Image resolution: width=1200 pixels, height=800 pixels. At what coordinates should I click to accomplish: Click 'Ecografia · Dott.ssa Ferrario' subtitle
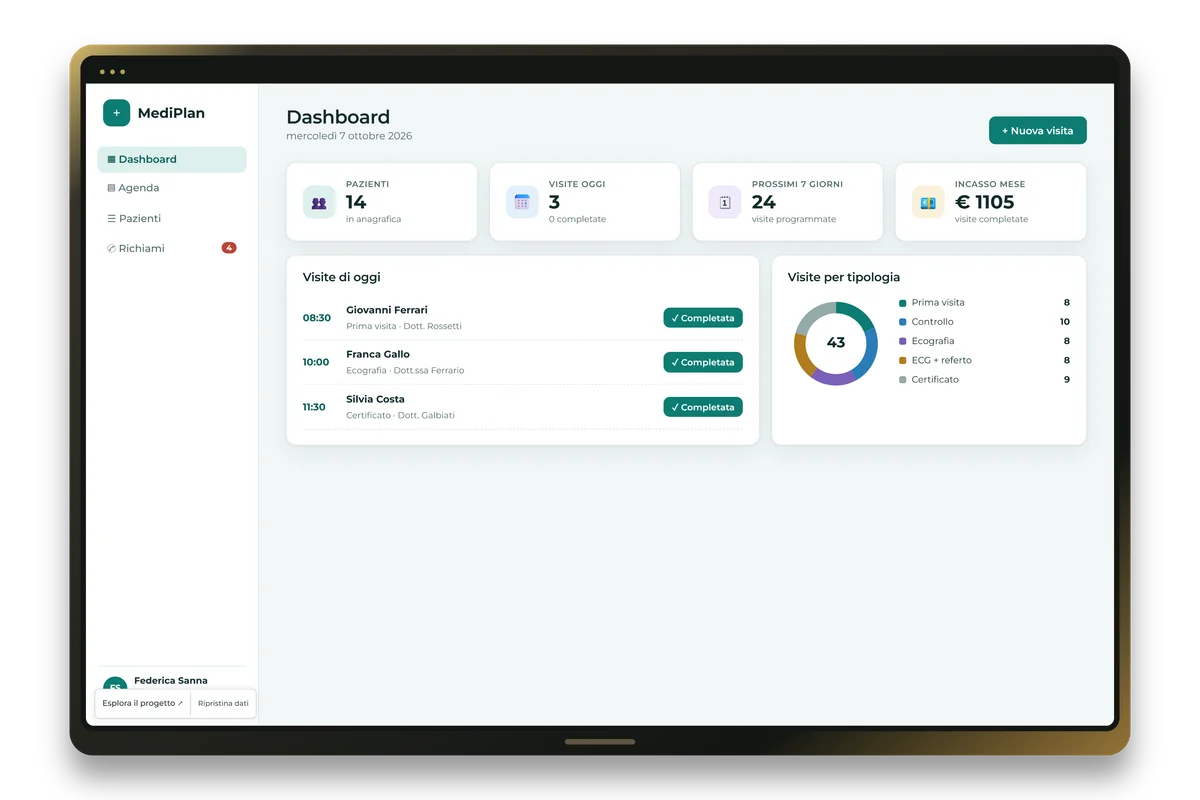[x=405, y=370]
